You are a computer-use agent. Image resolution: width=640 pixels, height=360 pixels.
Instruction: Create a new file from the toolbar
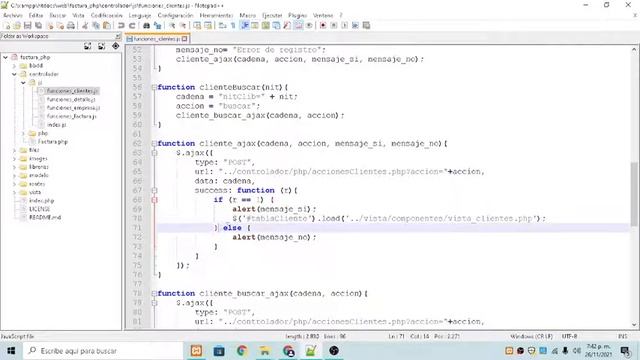[7, 26]
